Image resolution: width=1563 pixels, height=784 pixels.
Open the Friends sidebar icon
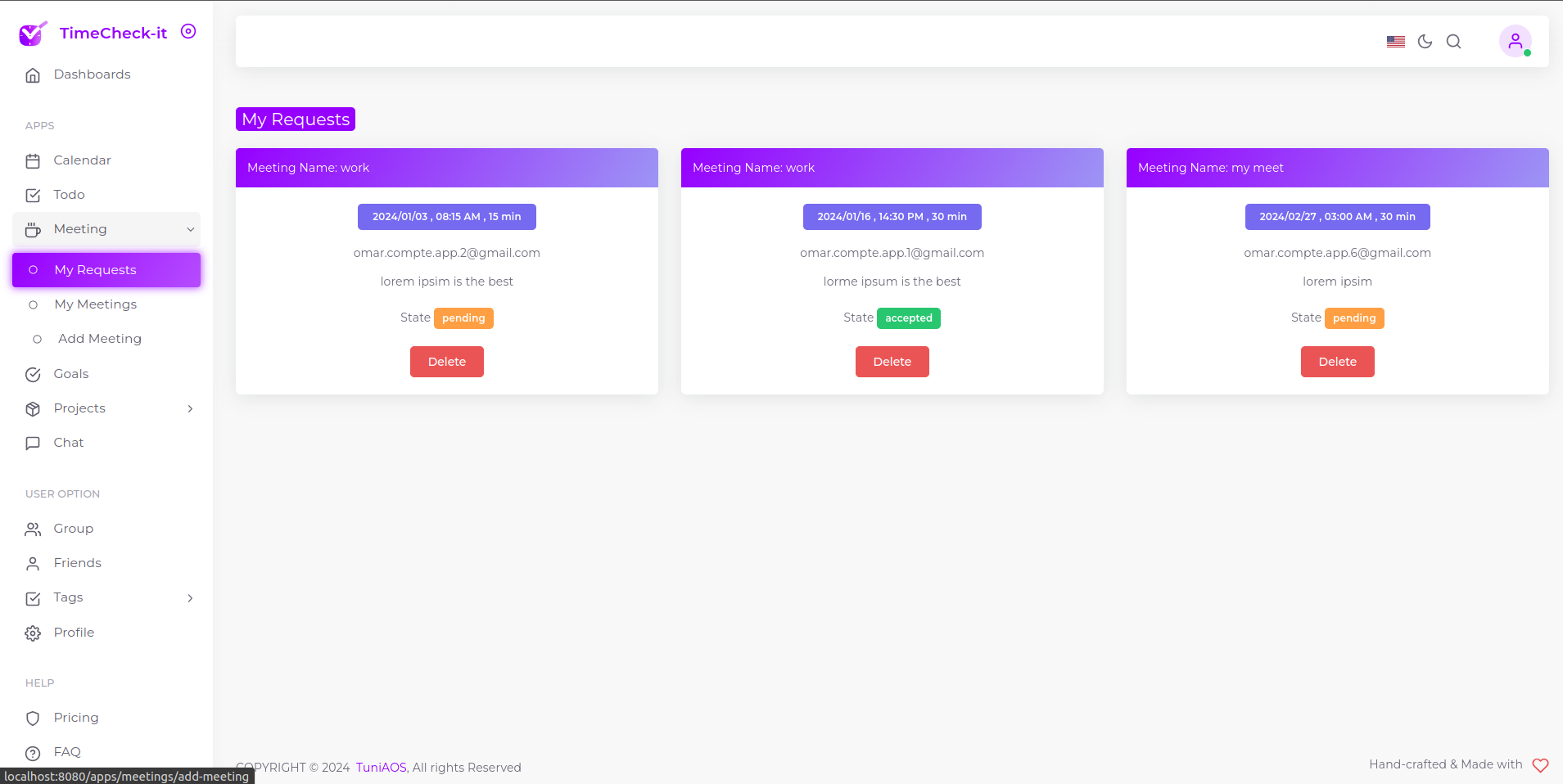(x=33, y=563)
